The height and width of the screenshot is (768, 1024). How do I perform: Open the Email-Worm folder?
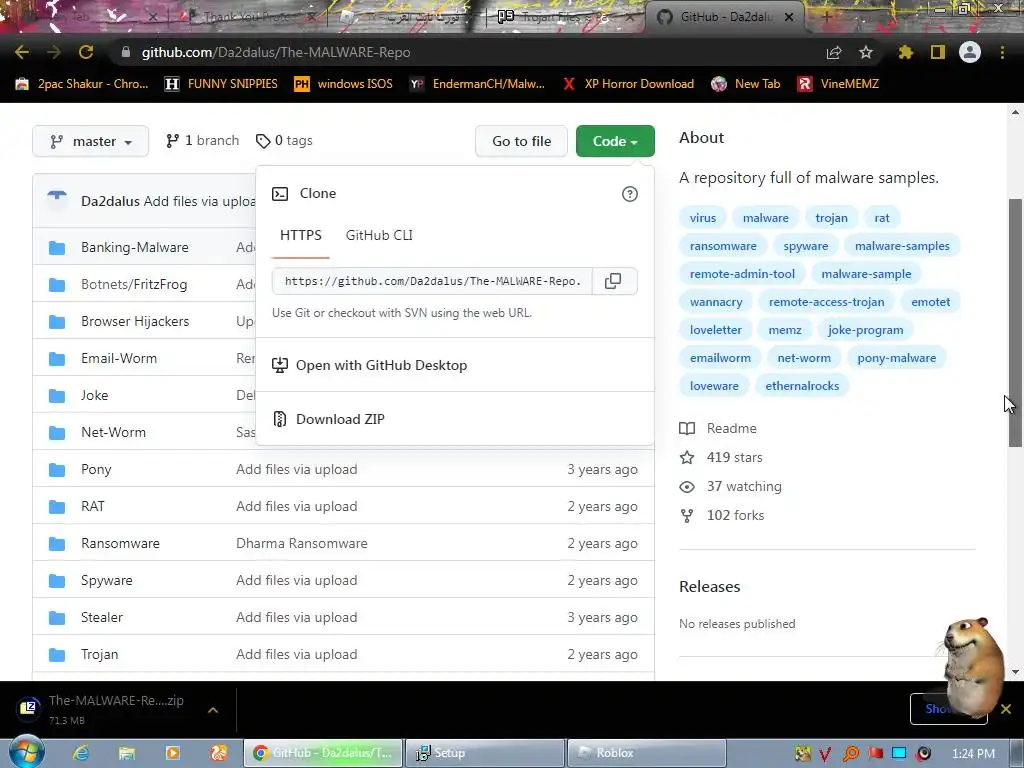pyautogui.click(x=119, y=359)
